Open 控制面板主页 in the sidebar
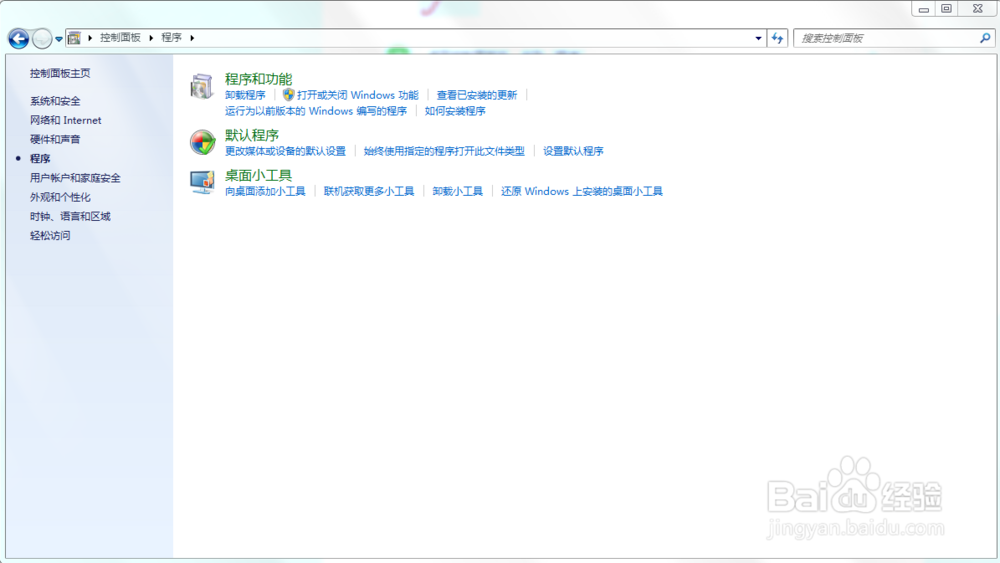 (x=60, y=73)
